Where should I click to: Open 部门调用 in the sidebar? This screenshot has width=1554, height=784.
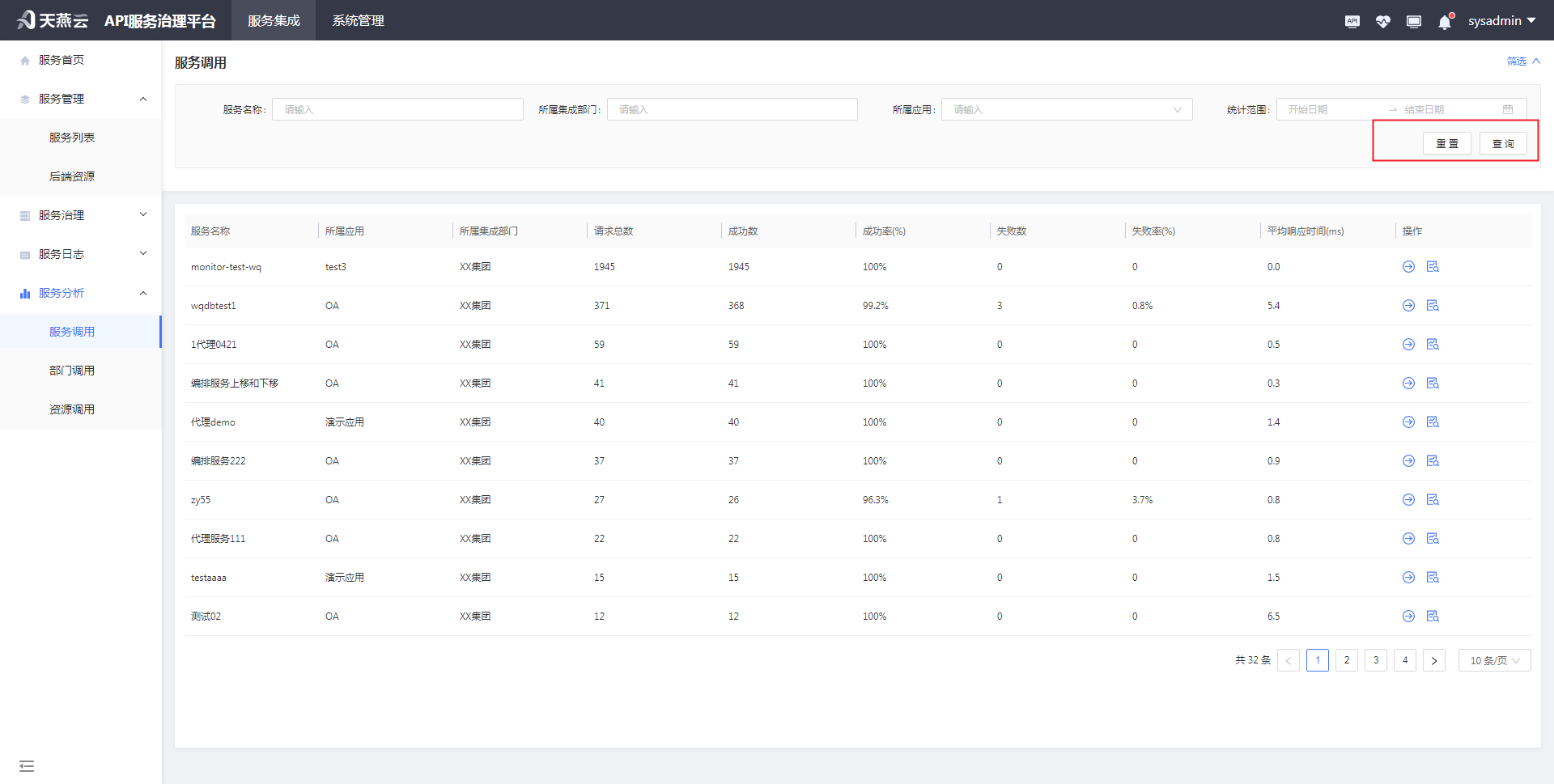click(x=72, y=371)
